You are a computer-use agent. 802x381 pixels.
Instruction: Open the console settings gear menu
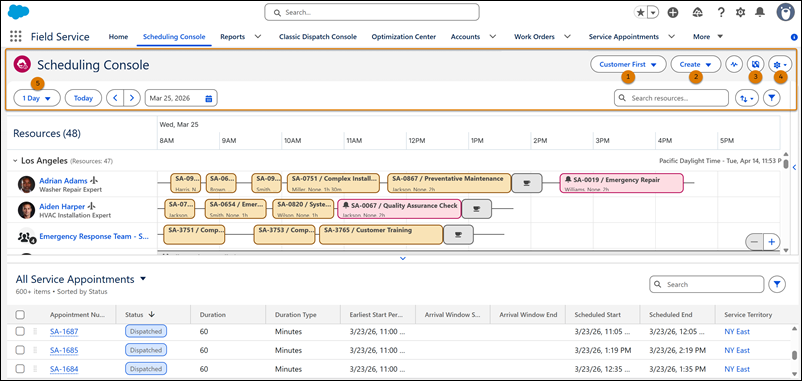780,64
